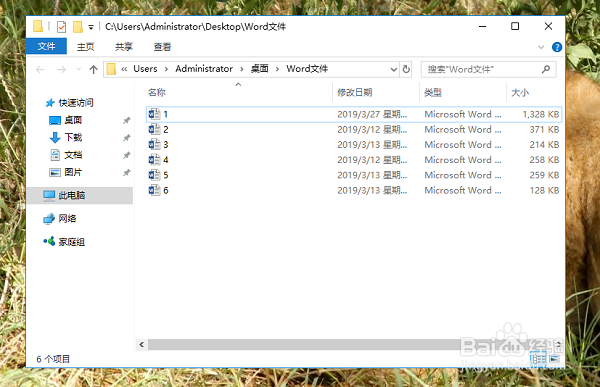Click the magnifier search icon

pyautogui.click(x=546, y=69)
